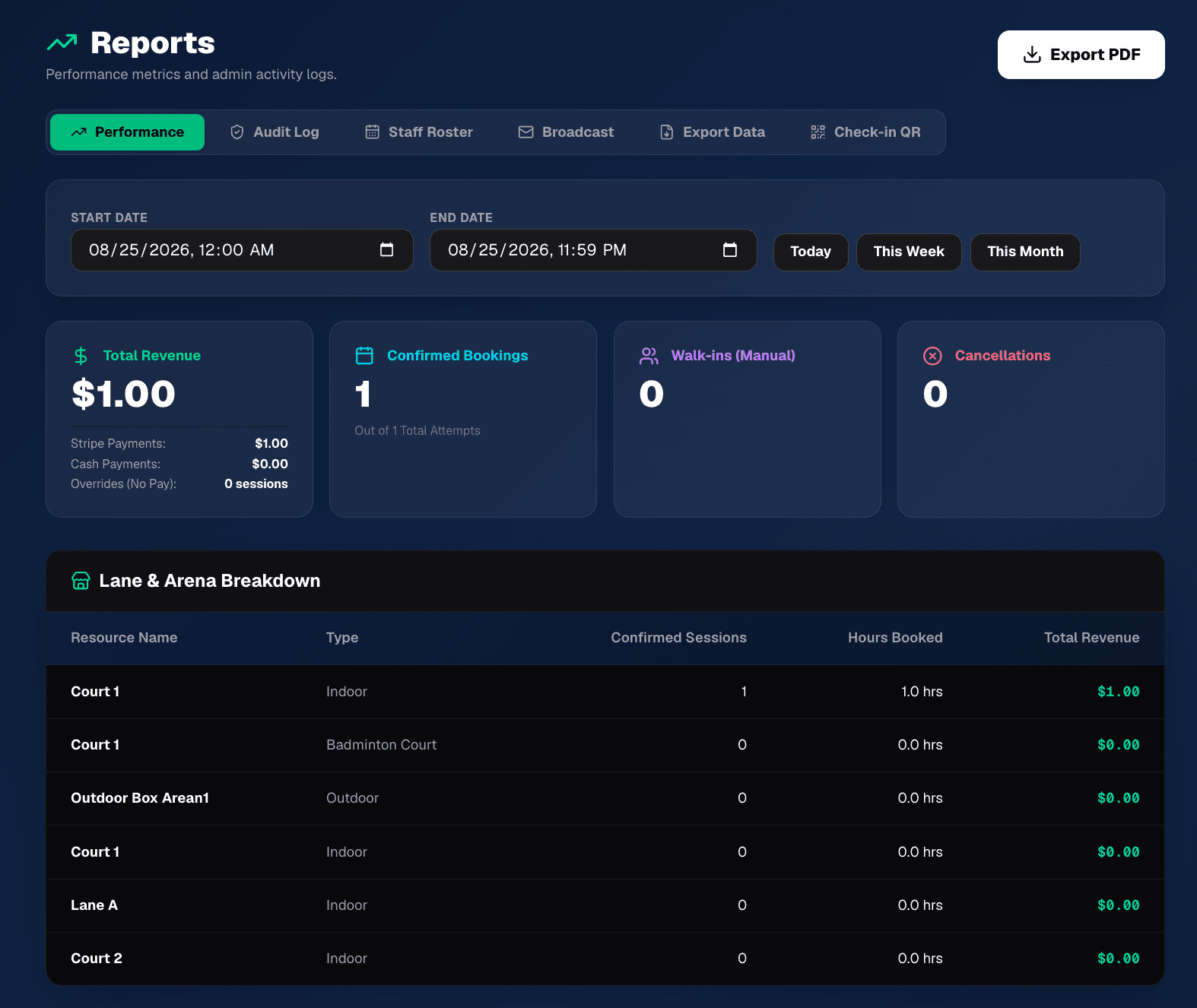Click the Resource Name column header
This screenshot has width=1197, height=1008.
pyautogui.click(x=124, y=638)
